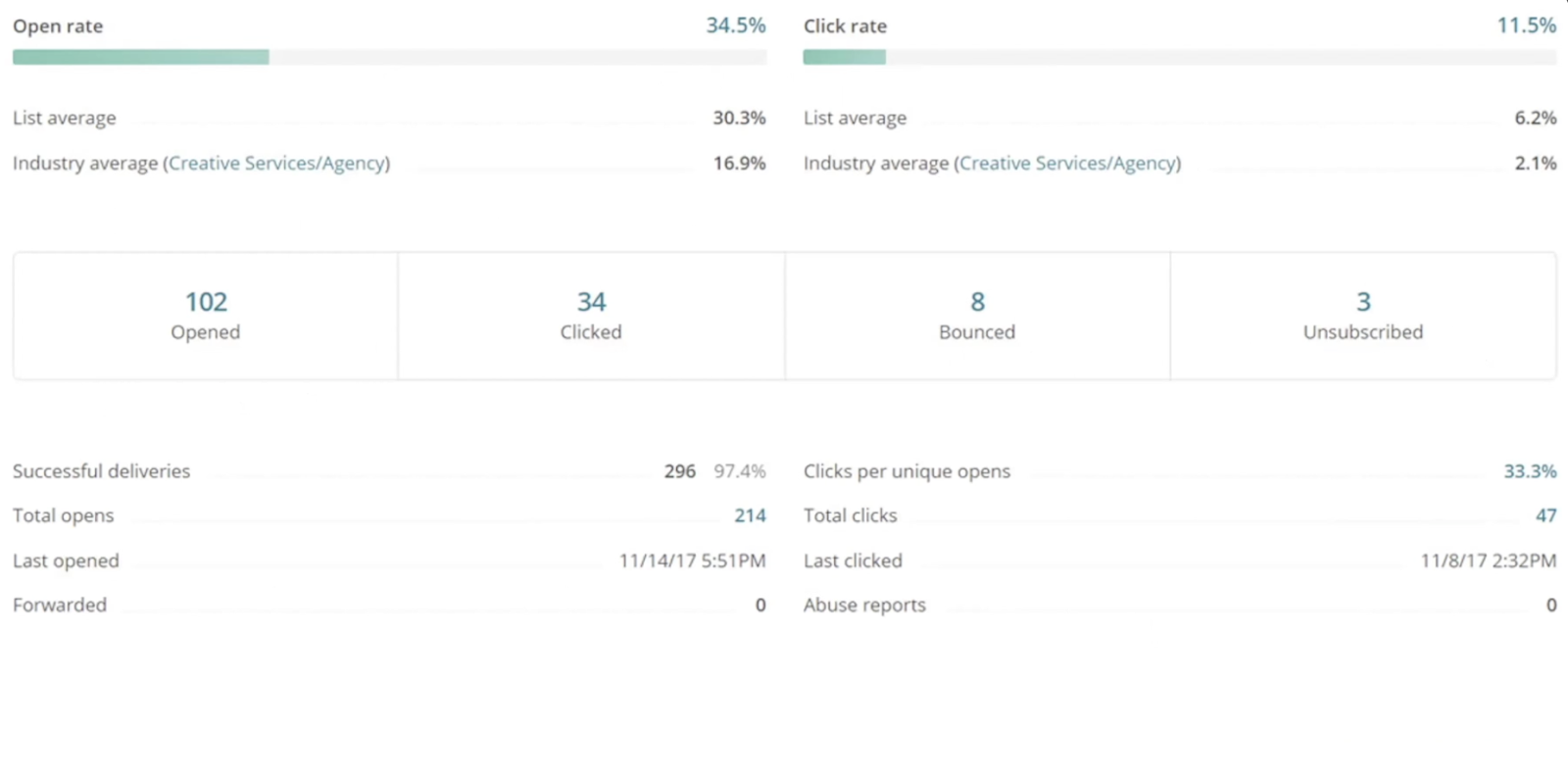Click the 296 successful deliveries number
This screenshot has height=781, width=1568.
coord(679,471)
